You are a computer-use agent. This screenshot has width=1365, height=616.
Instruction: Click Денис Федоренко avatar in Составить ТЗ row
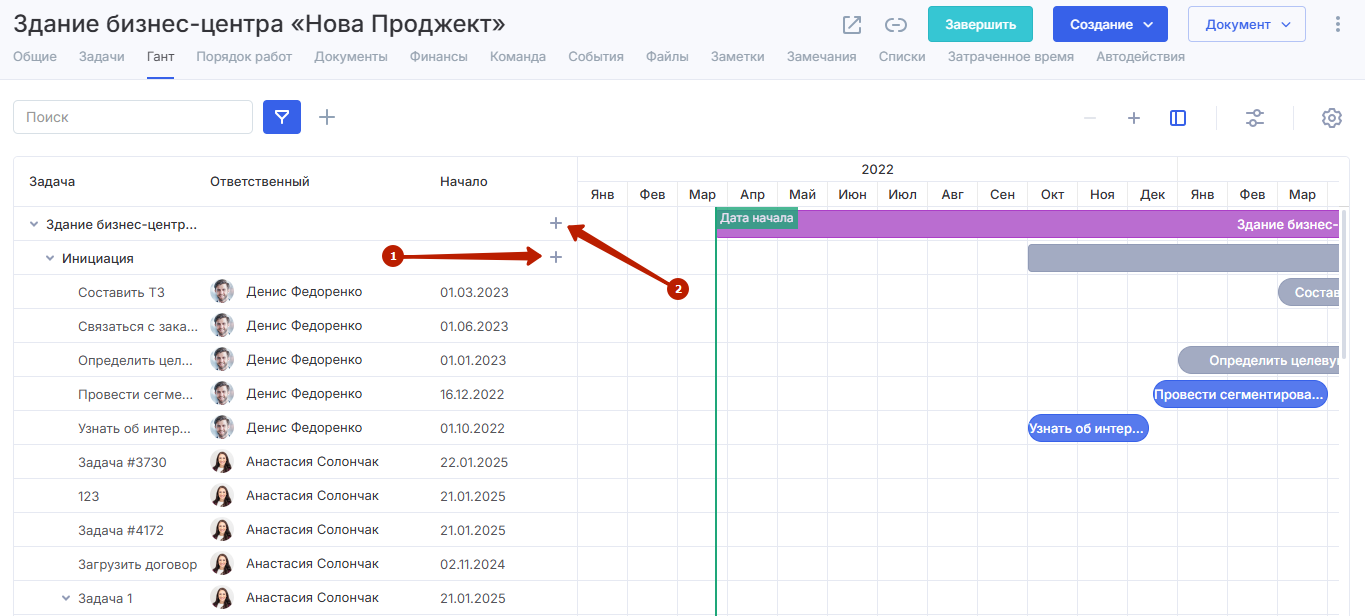coord(222,291)
